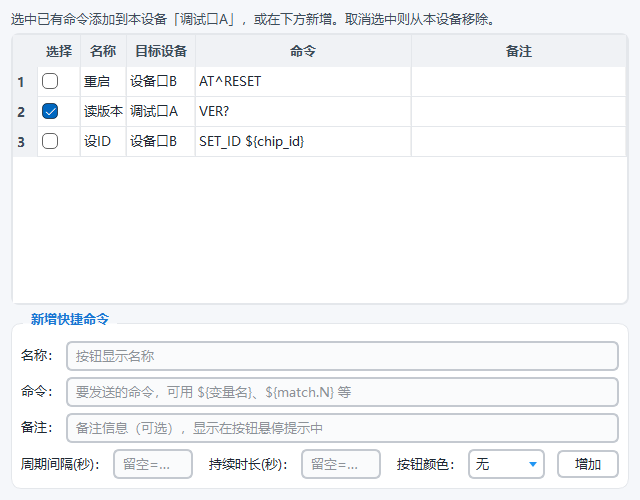Click the 周期间隔(秒) input
This screenshot has width=640, height=500.
[x=153, y=464]
